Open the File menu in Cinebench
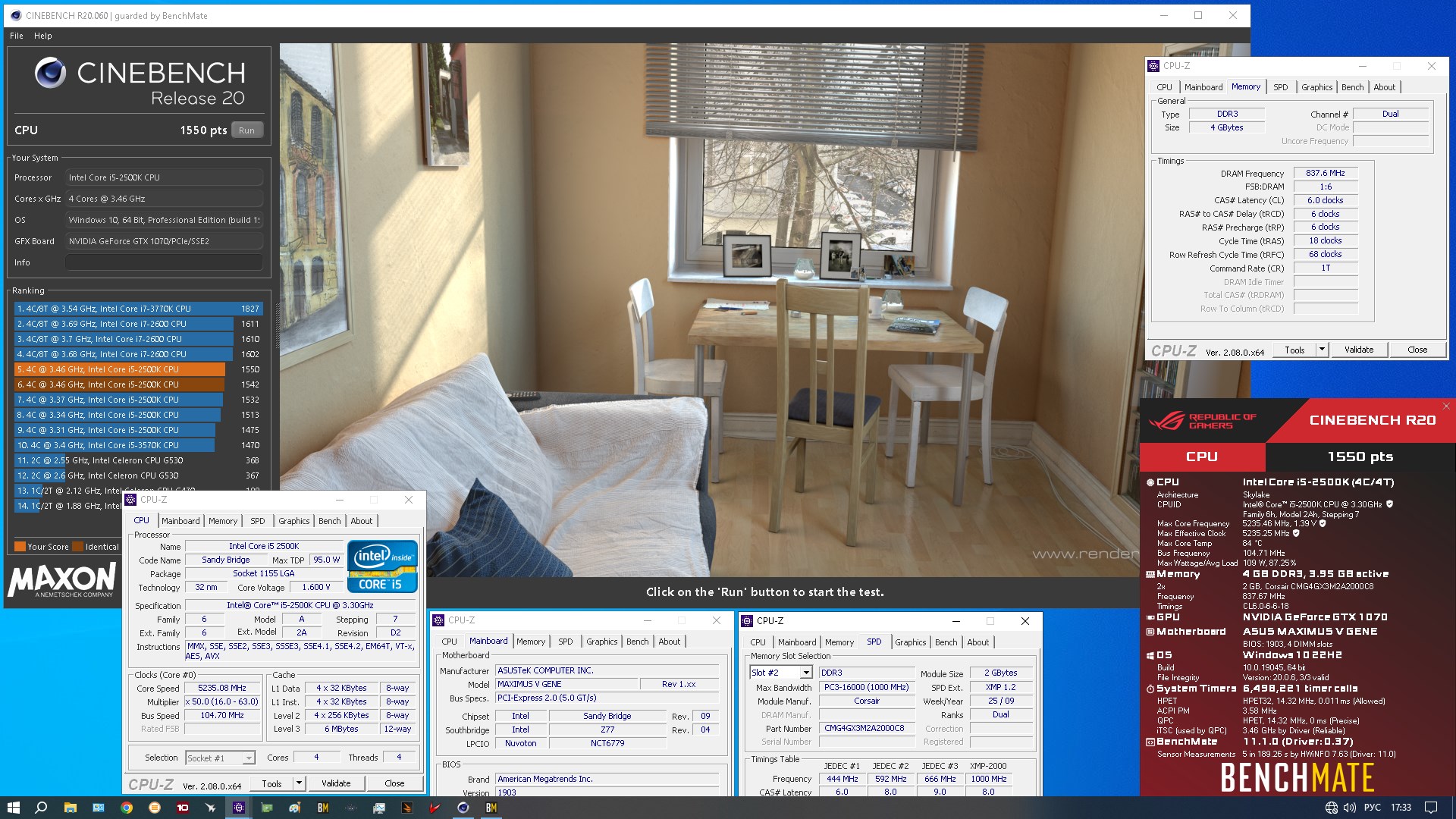This screenshot has height=819, width=1456. coord(17,36)
